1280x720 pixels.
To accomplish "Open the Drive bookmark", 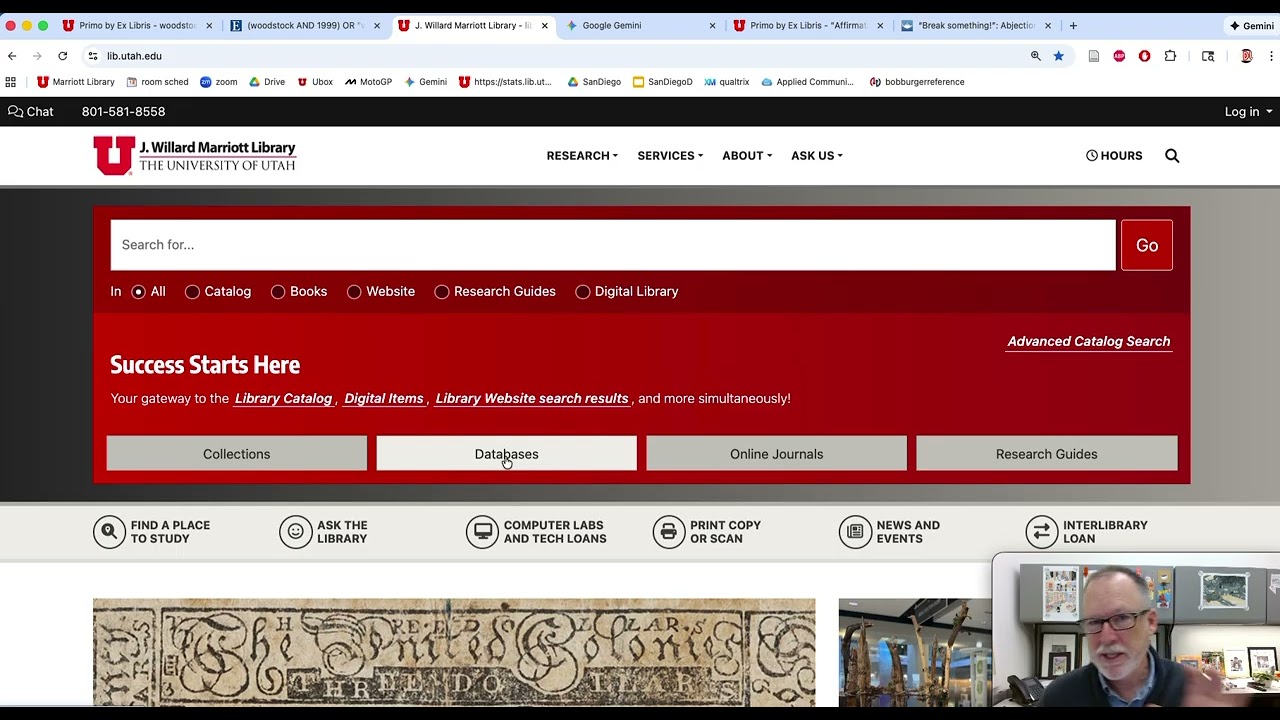I will (x=267, y=82).
